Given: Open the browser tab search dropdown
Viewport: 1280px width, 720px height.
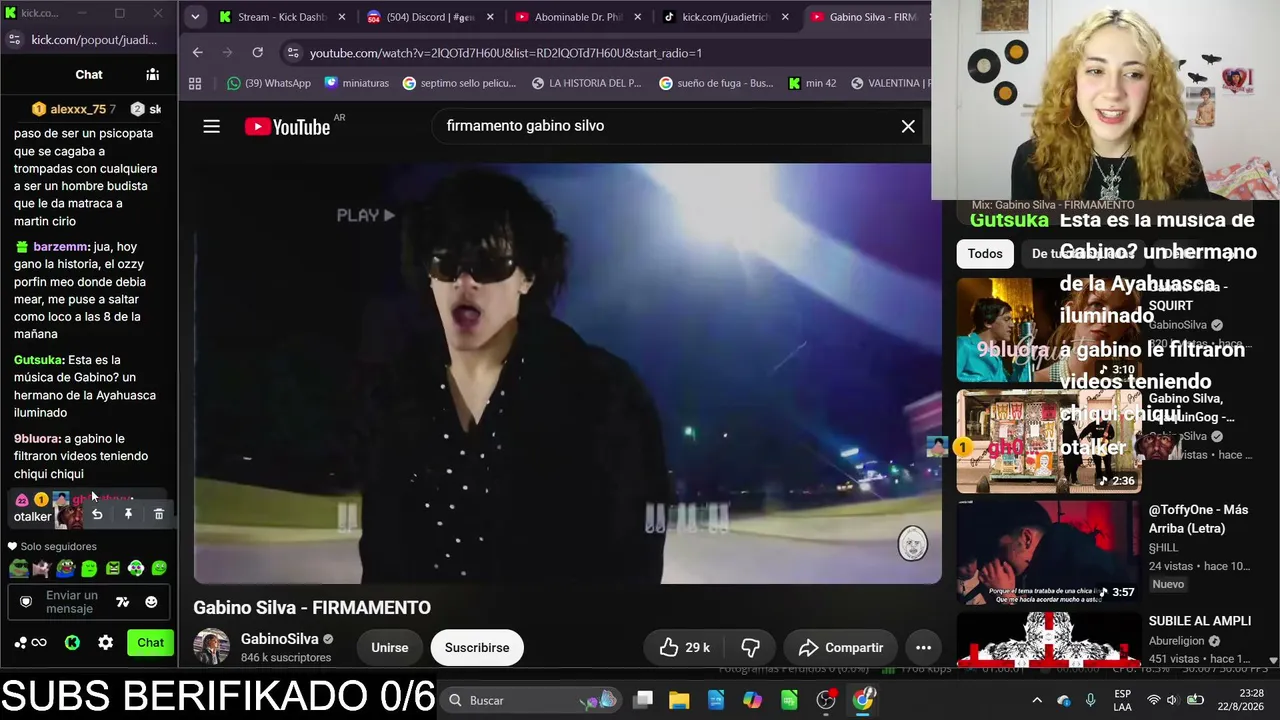Looking at the screenshot, I should tap(195, 17).
